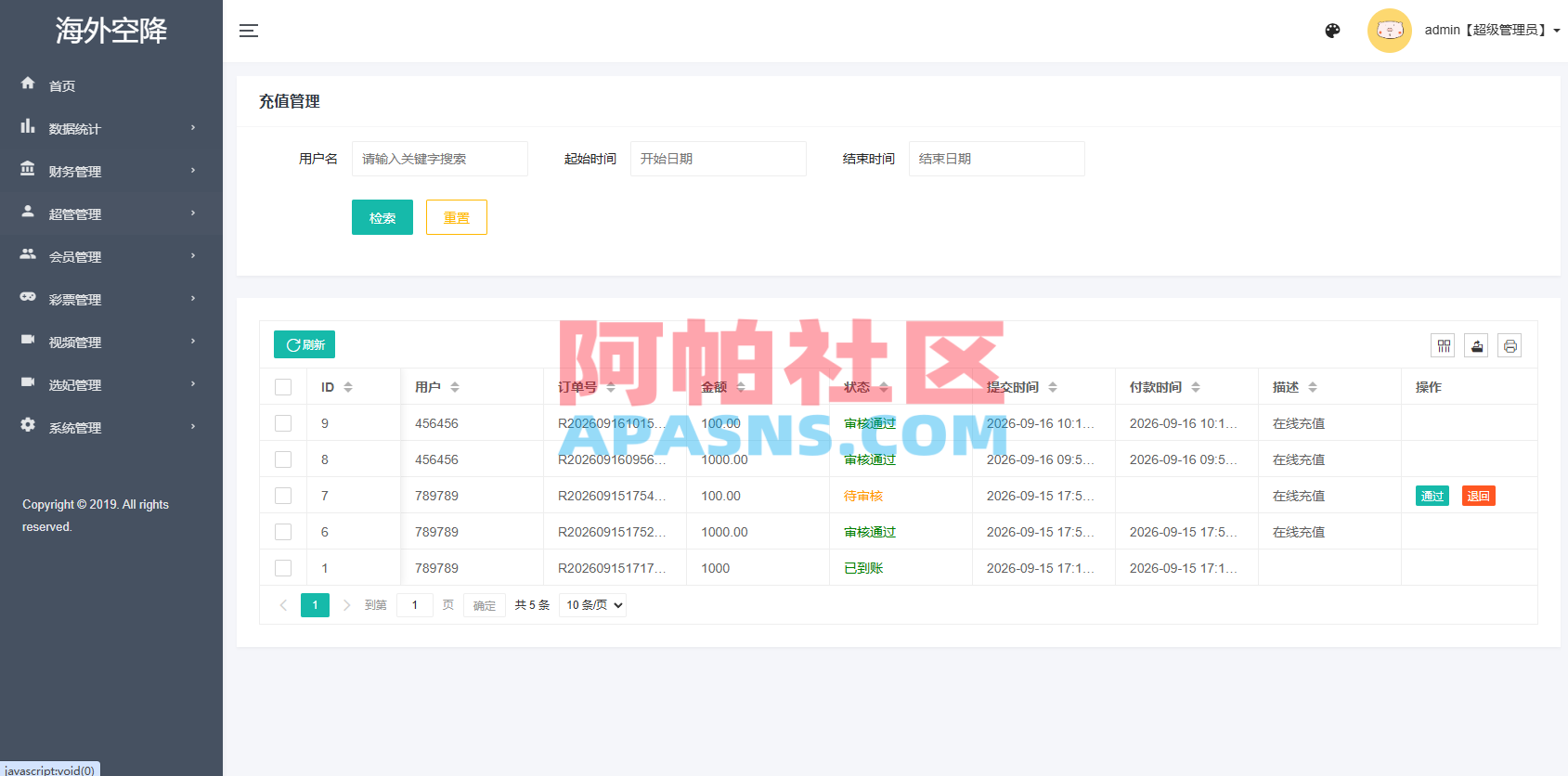
Task: Click the 检索 search button
Action: [382, 217]
